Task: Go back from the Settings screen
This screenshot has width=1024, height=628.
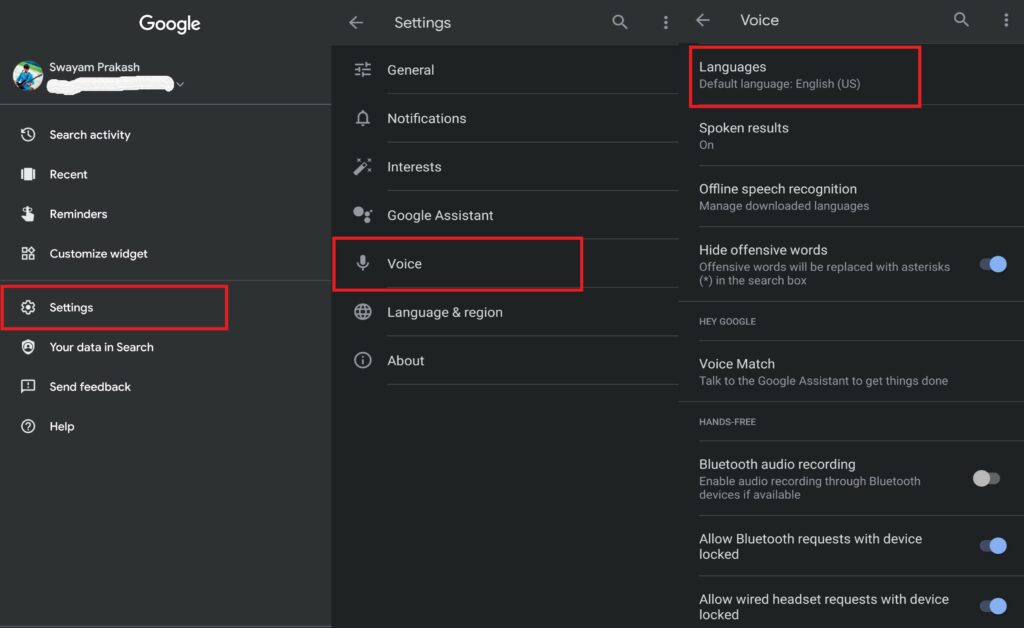Action: click(x=356, y=23)
